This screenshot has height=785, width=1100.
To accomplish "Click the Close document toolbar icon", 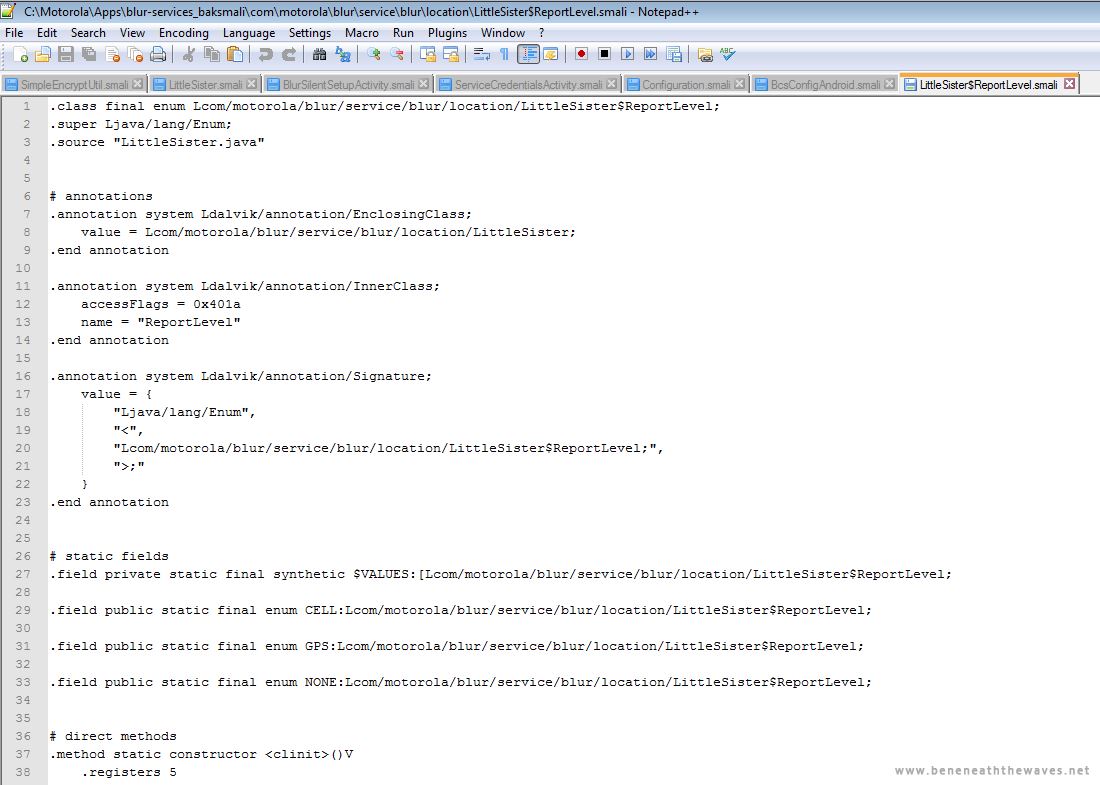I will pos(112,55).
